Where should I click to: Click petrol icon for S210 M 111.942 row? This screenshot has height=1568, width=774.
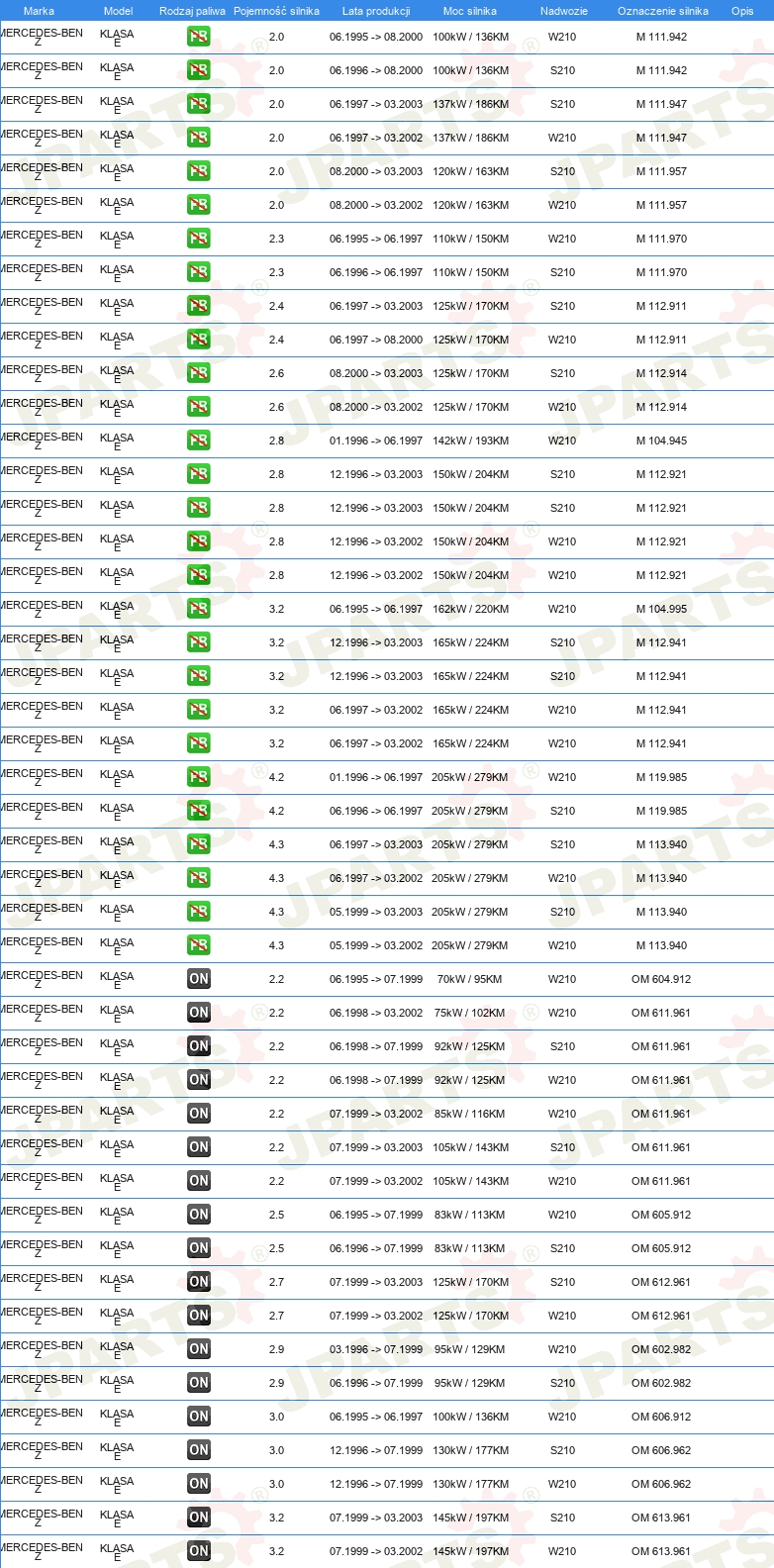click(x=199, y=70)
